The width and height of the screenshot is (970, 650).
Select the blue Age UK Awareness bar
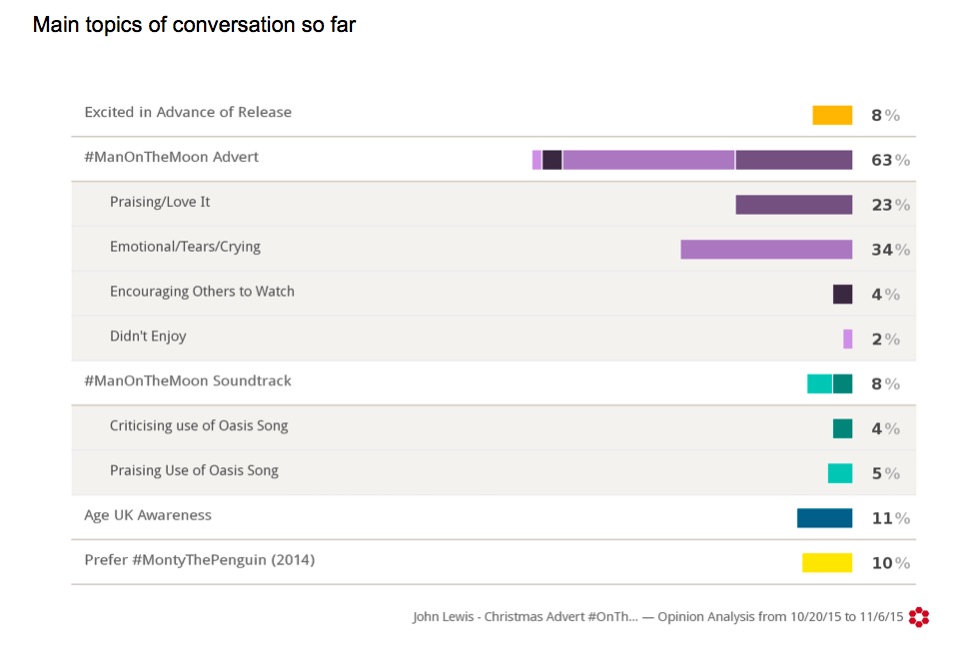pos(824,518)
